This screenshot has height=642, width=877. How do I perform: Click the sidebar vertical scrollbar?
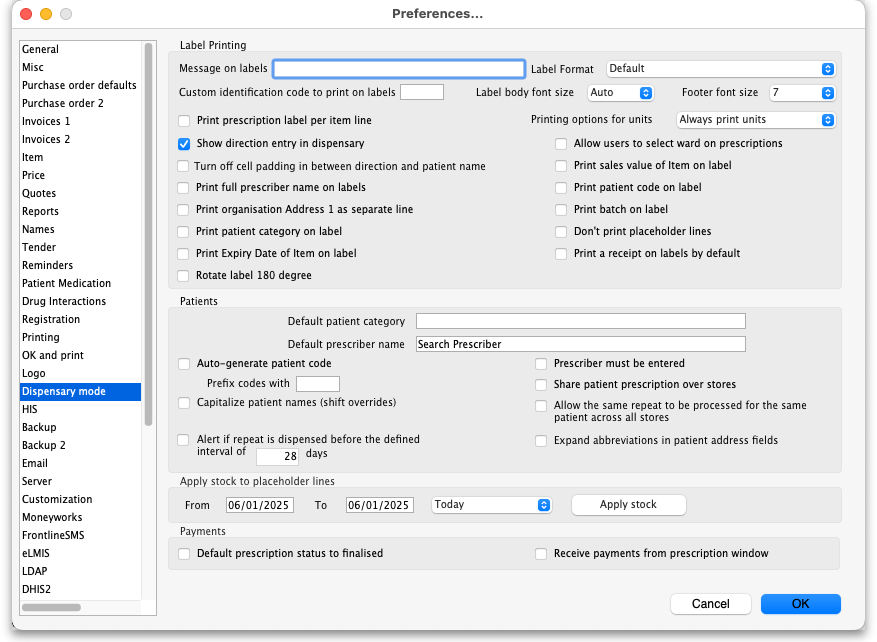coord(149,230)
